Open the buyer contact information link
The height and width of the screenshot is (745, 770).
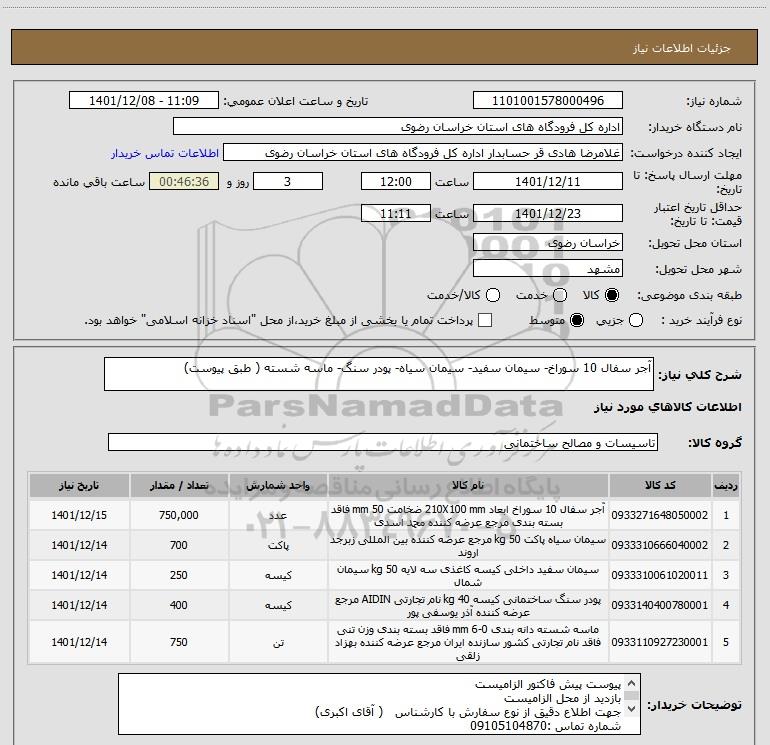point(165,153)
